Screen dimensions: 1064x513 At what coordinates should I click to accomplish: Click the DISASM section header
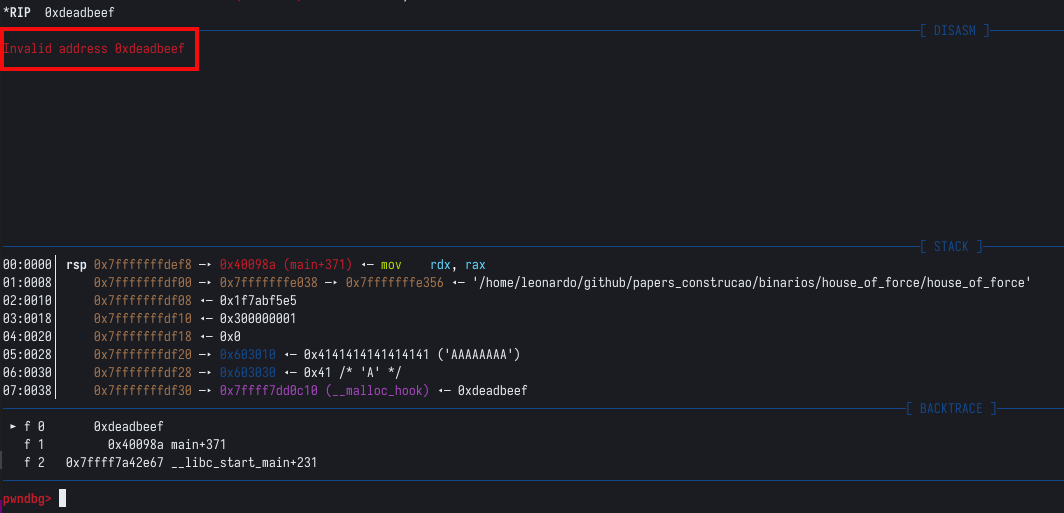[x=954, y=31]
